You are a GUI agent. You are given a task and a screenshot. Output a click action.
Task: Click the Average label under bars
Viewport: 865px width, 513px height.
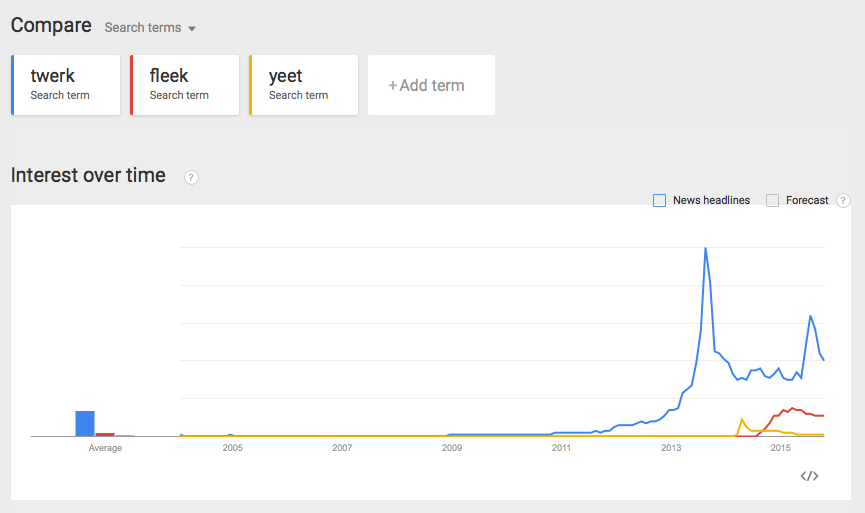point(105,448)
